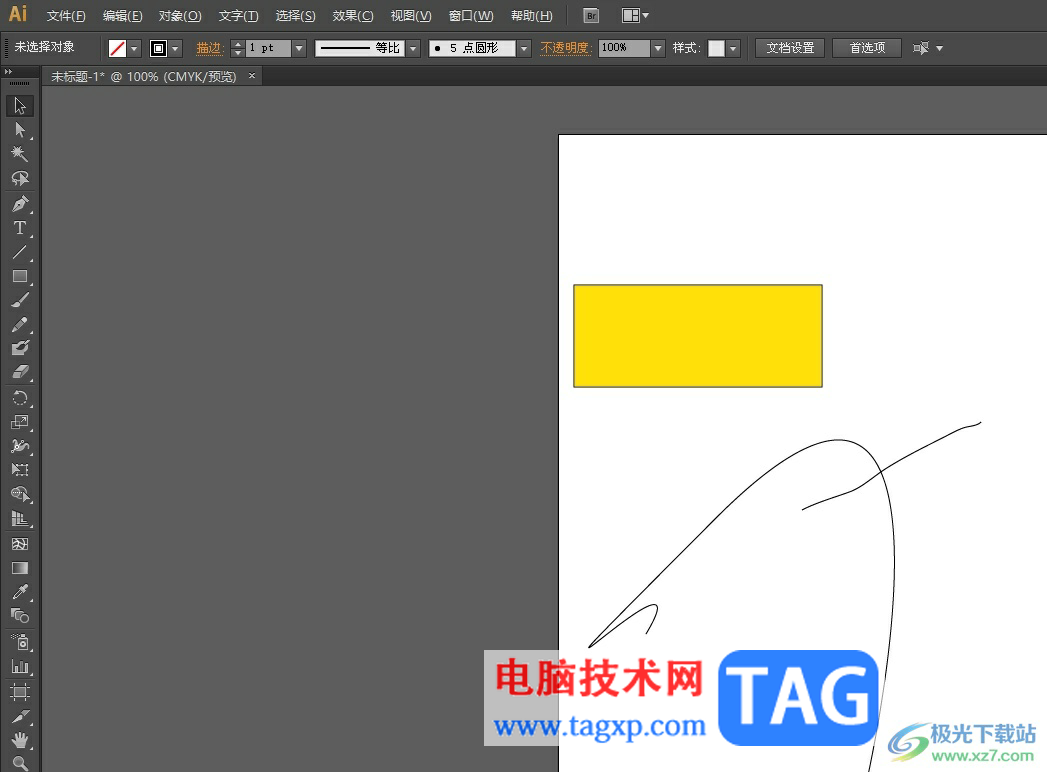The image size is (1047, 772).
Task: Select the Mesh tool
Action: 20,544
